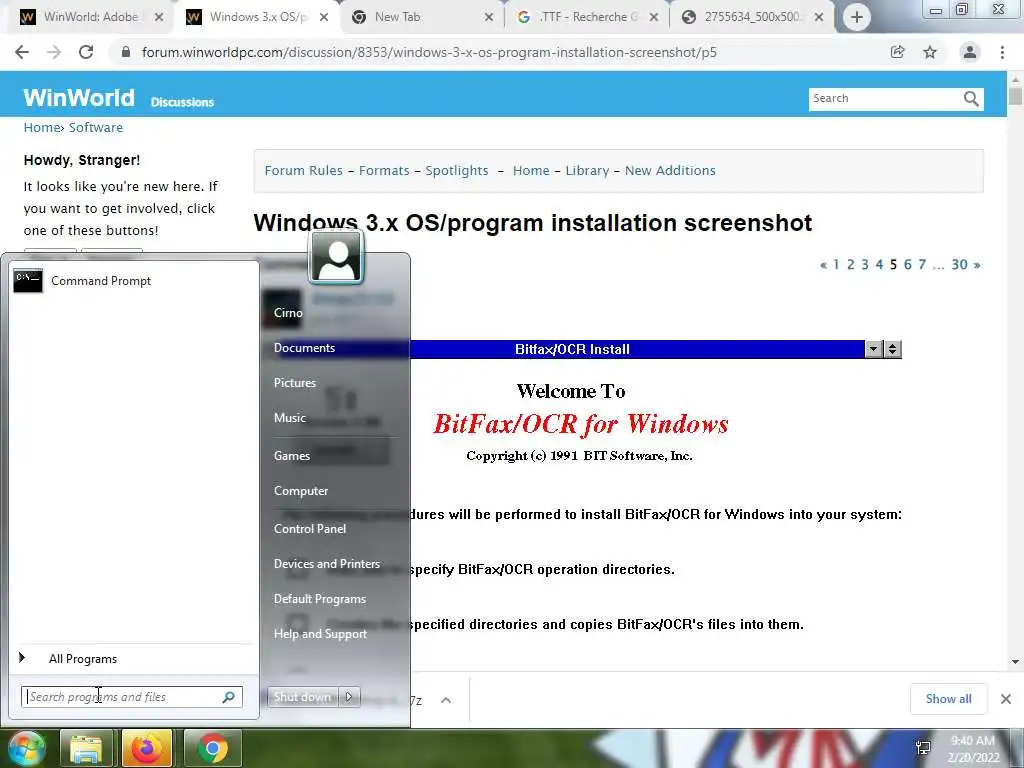This screenshot has height=768, width=1024.
Task: Click the Cirno user folder entry
Action: tap(288, 313)
